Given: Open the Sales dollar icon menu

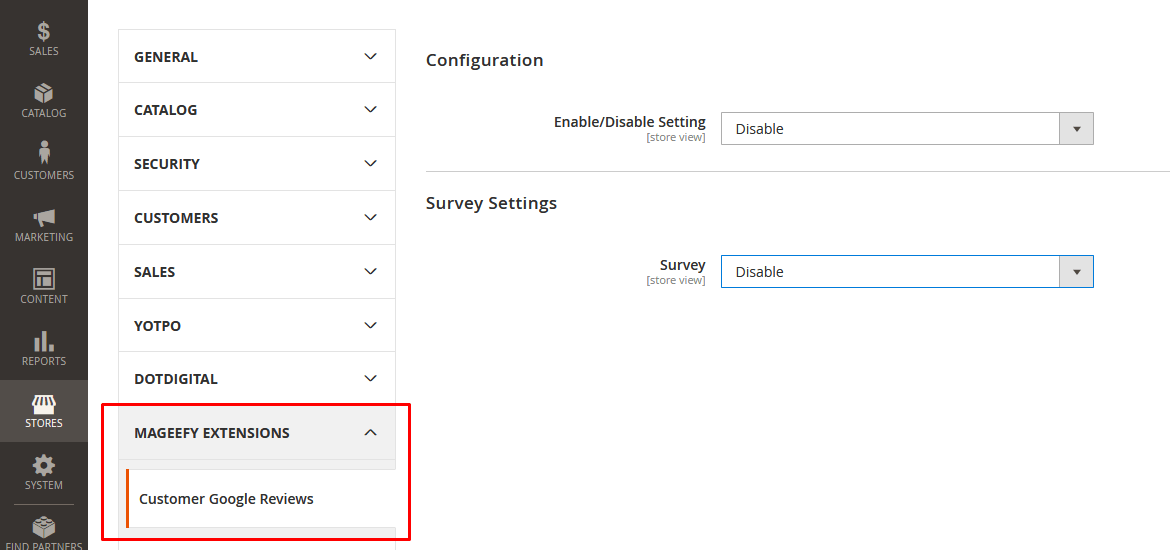Looking at the screenshot, I should (44, 33).
